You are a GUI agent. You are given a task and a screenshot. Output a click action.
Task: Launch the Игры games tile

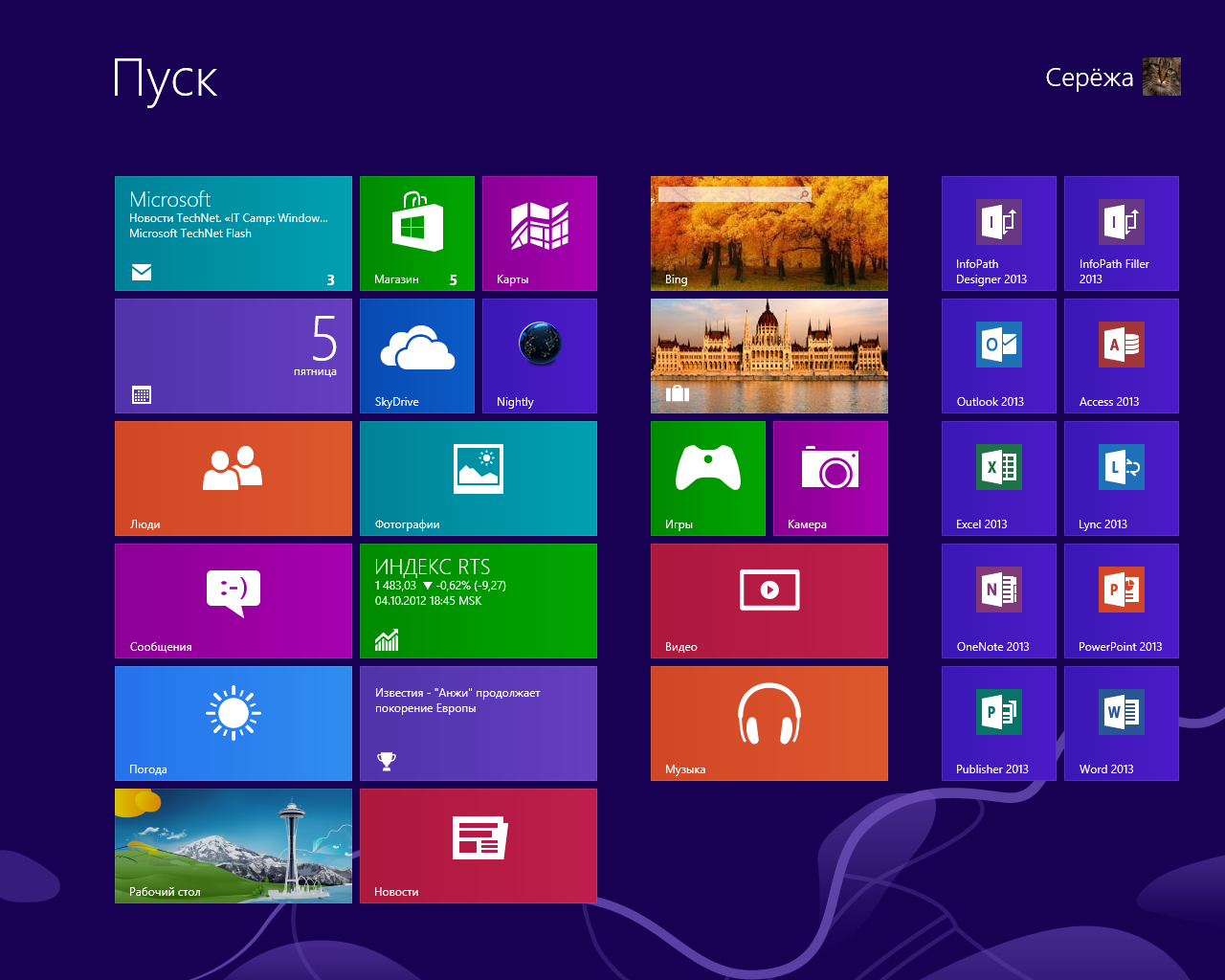(x=708, y=479)
